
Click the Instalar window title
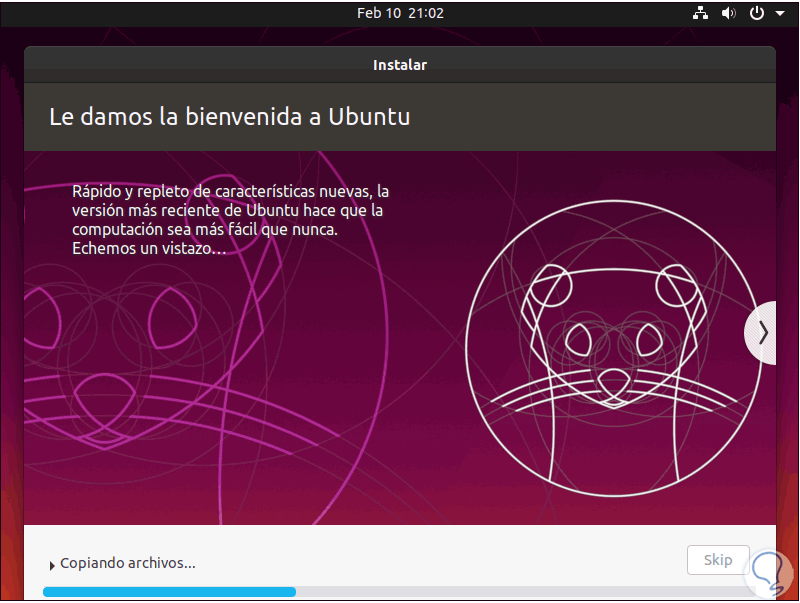pos(399,65)
